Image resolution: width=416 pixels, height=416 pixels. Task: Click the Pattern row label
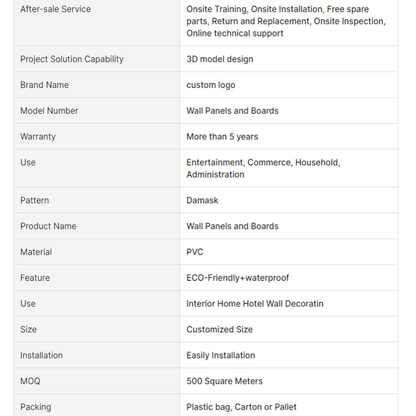pos(34,200)
